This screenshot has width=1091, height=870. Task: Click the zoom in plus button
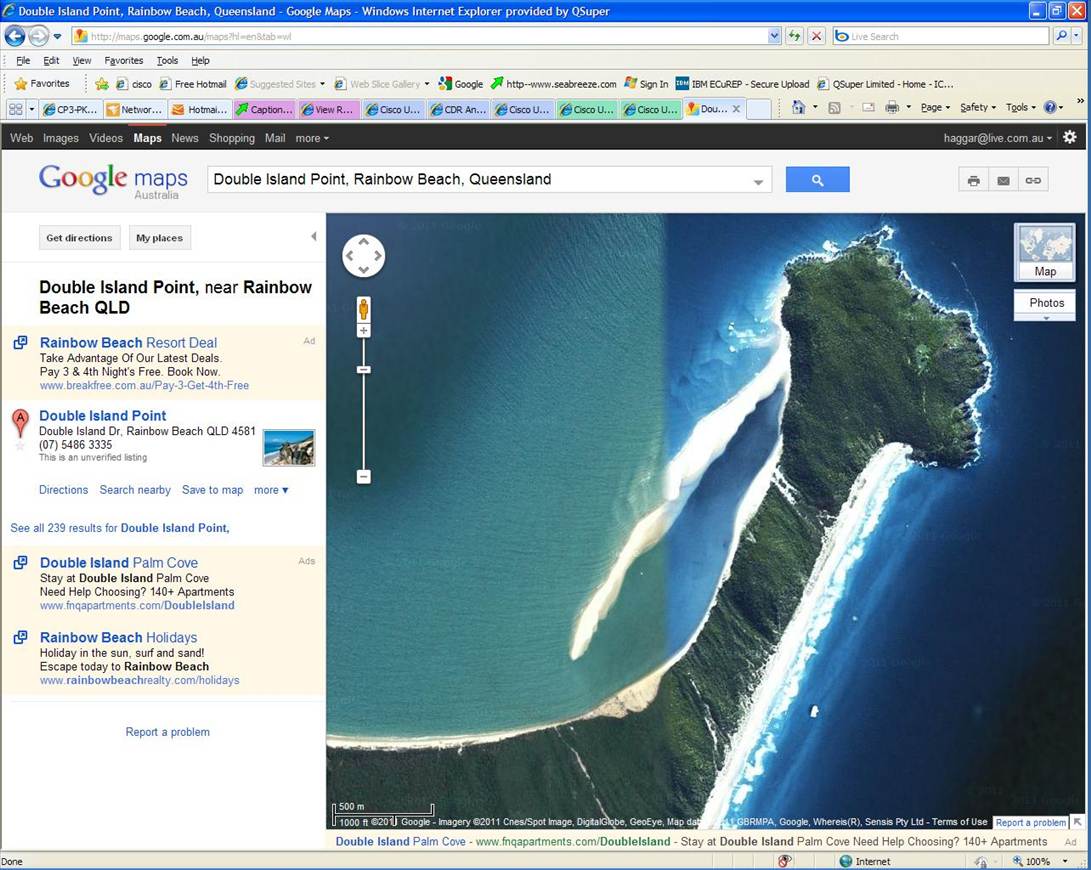point(364,331)
